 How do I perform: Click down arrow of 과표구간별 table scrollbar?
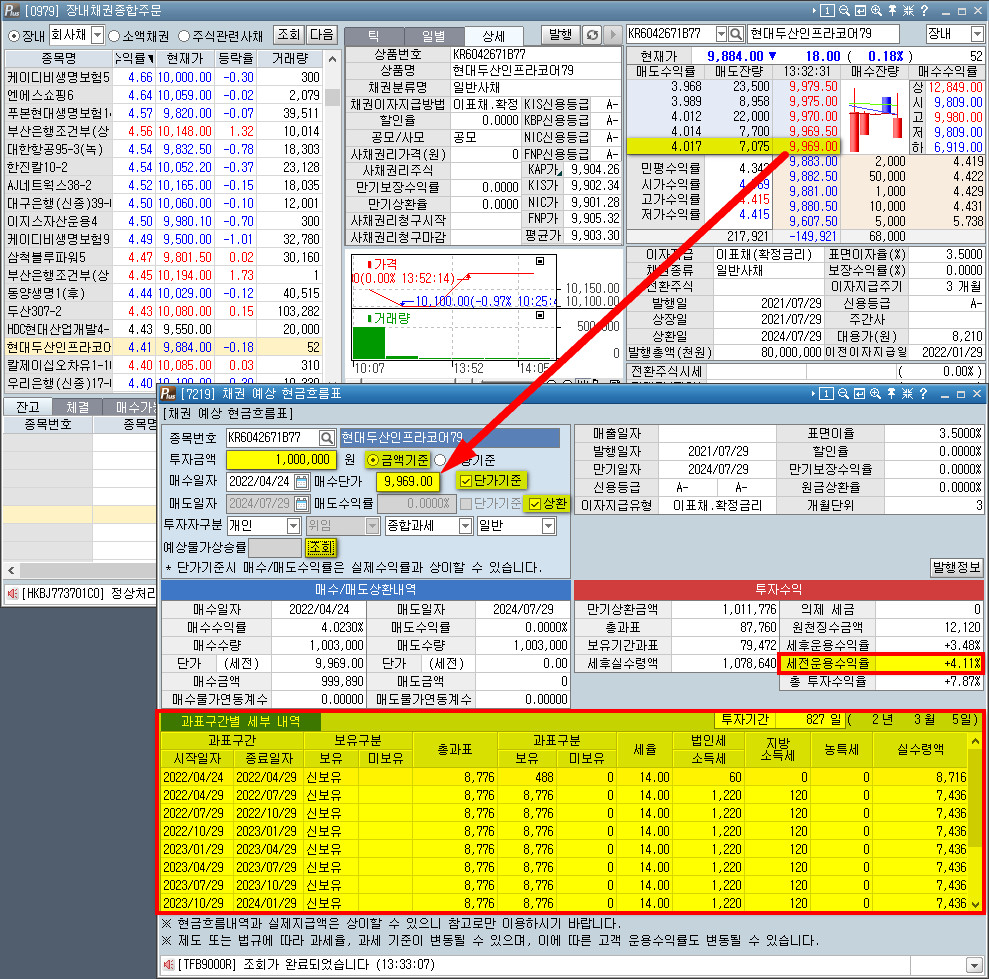click(975, 903)
